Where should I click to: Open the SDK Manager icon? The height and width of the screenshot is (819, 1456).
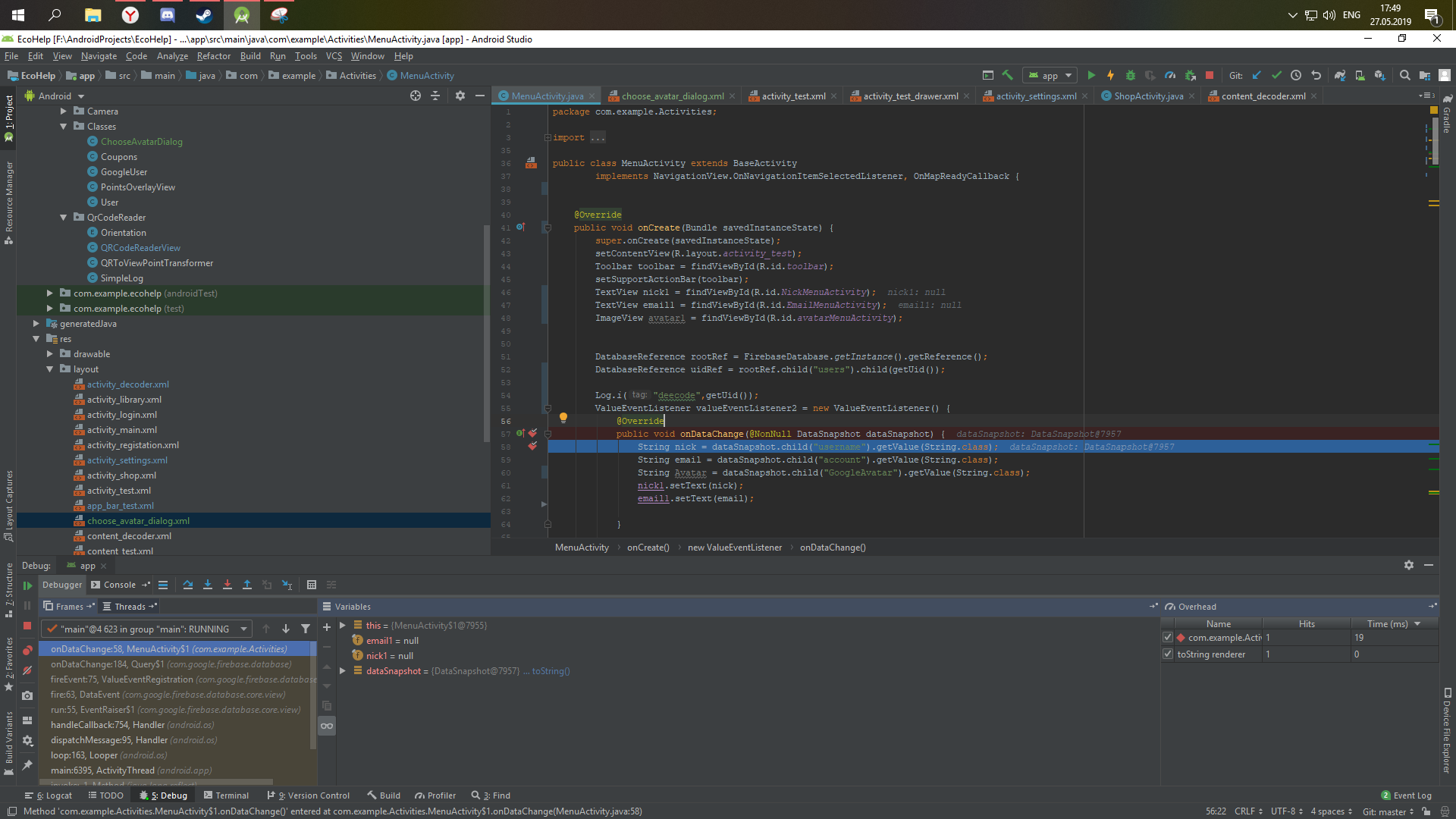[1379, 75]
